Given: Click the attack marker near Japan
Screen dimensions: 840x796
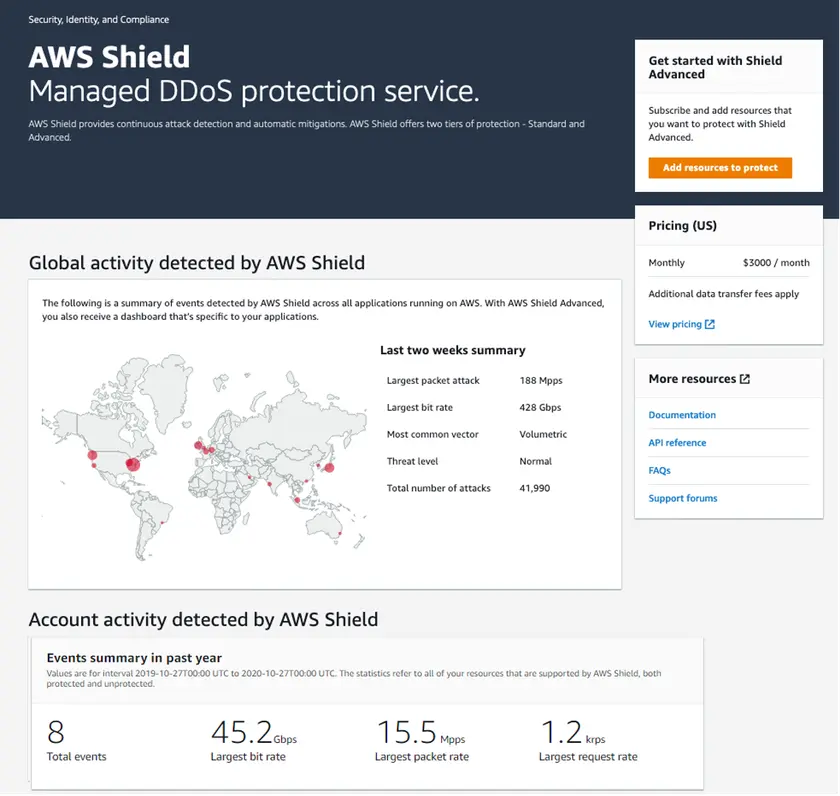Looking at the screenshot, I should [x=330, y=469].
